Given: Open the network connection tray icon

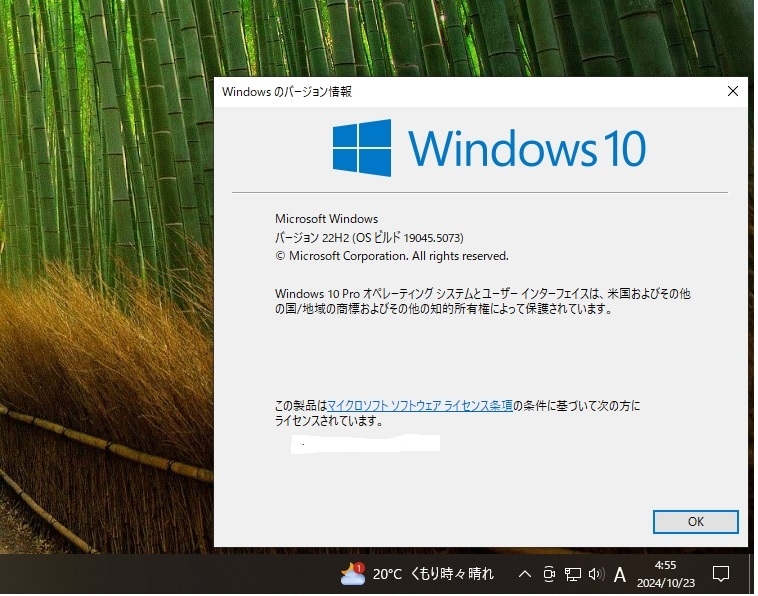Looking at the screenshot, I should (572, 574).
